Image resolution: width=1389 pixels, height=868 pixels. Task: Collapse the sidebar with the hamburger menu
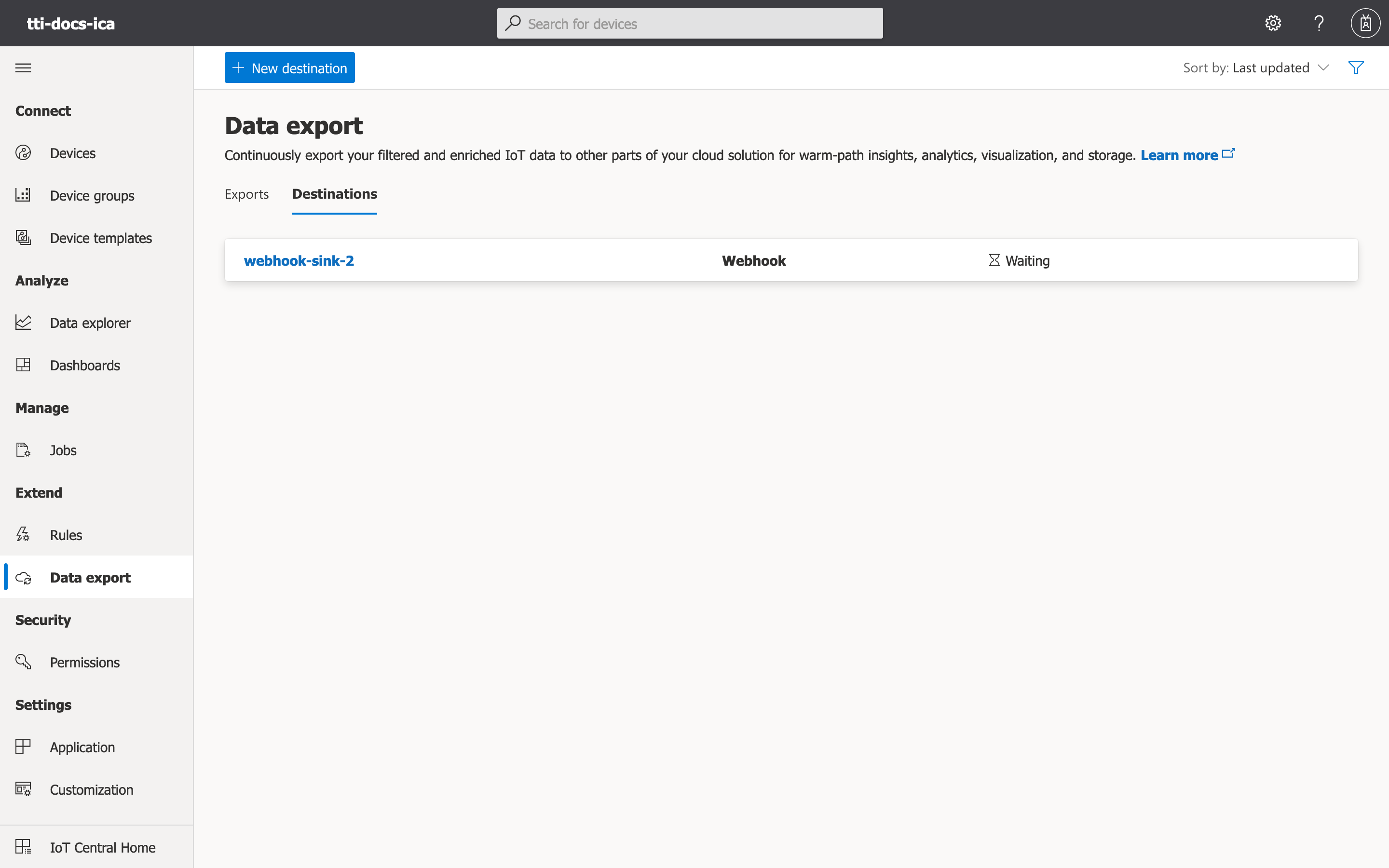(x=23, y=67)
